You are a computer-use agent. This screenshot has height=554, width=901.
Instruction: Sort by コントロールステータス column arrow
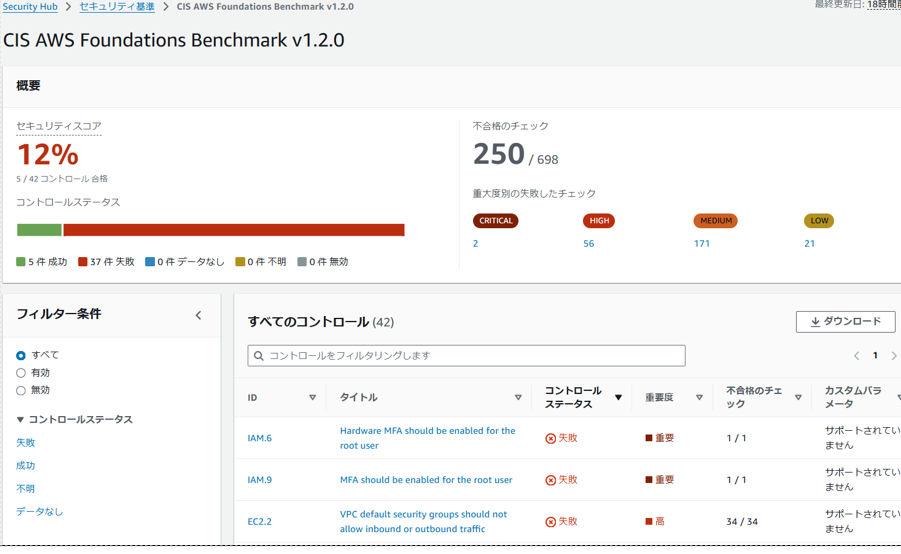pyautogui.click(x=618, y=397)
